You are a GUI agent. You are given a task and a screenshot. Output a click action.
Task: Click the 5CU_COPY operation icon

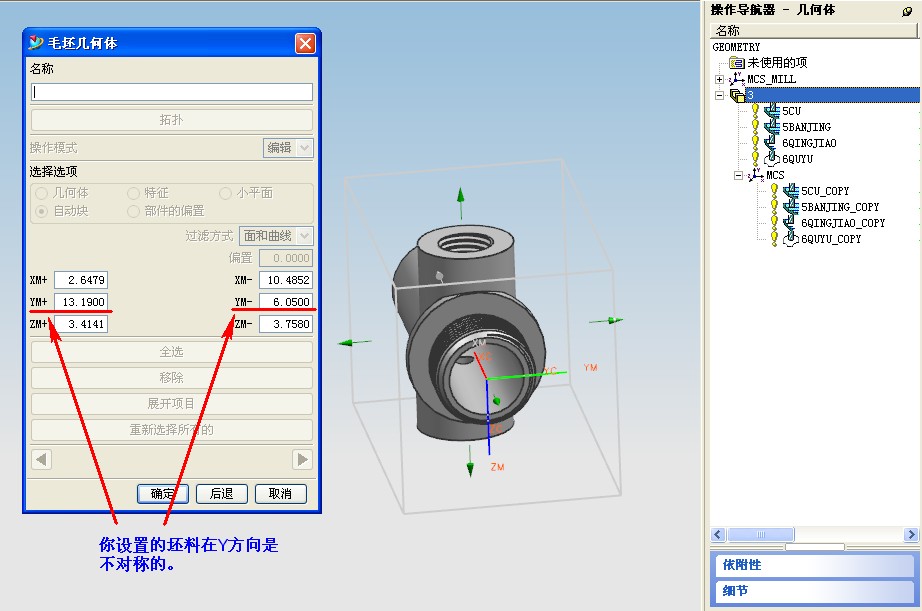[791, 191]
